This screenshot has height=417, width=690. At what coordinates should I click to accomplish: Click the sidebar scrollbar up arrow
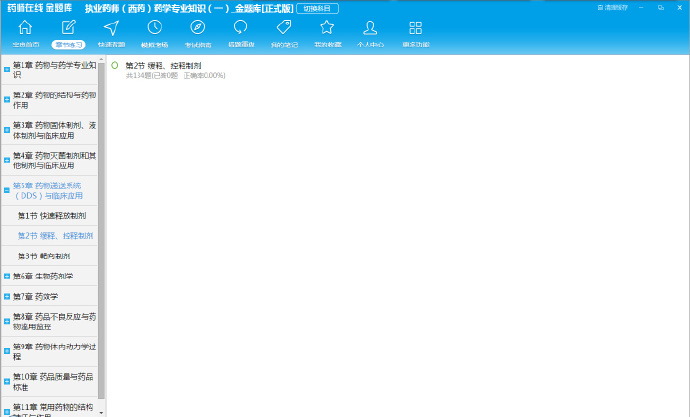[x=102, y=59]
